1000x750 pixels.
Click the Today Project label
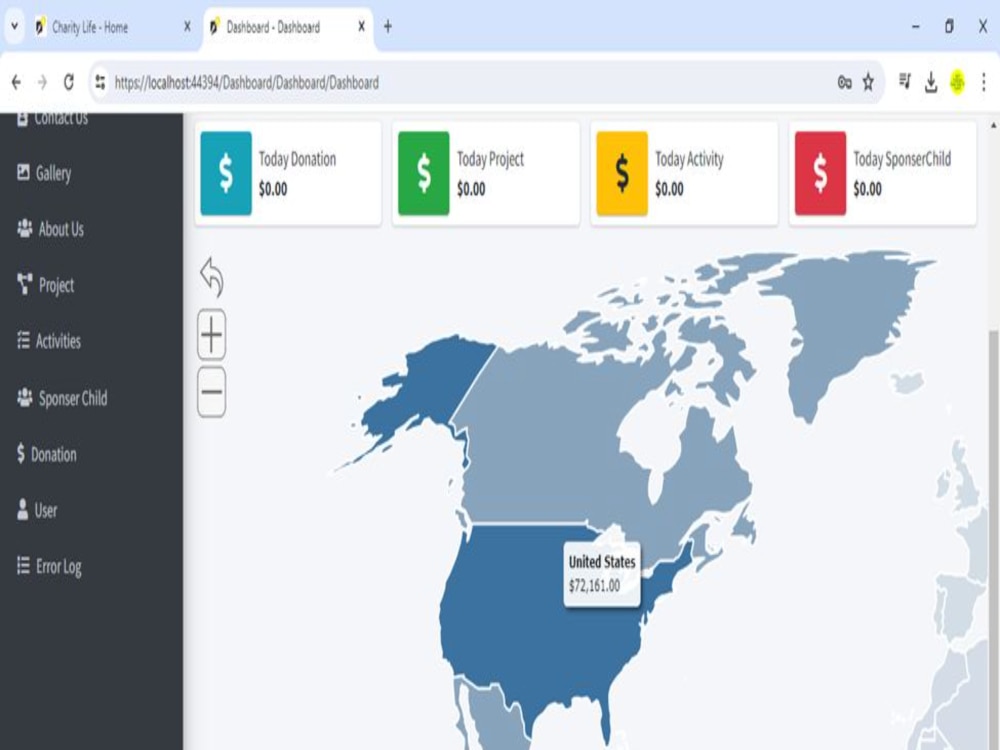(x=490, y=159)
